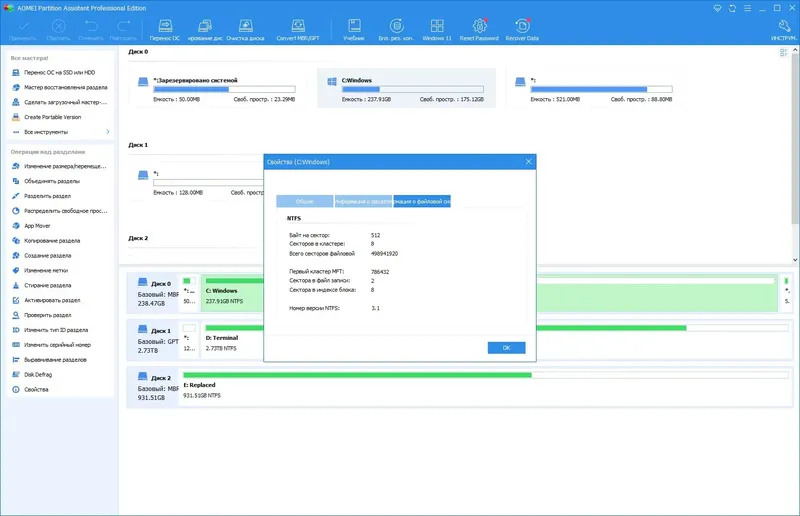Select Проверить раздел operation
Screen dimensions: 800x516
(42, 315)
